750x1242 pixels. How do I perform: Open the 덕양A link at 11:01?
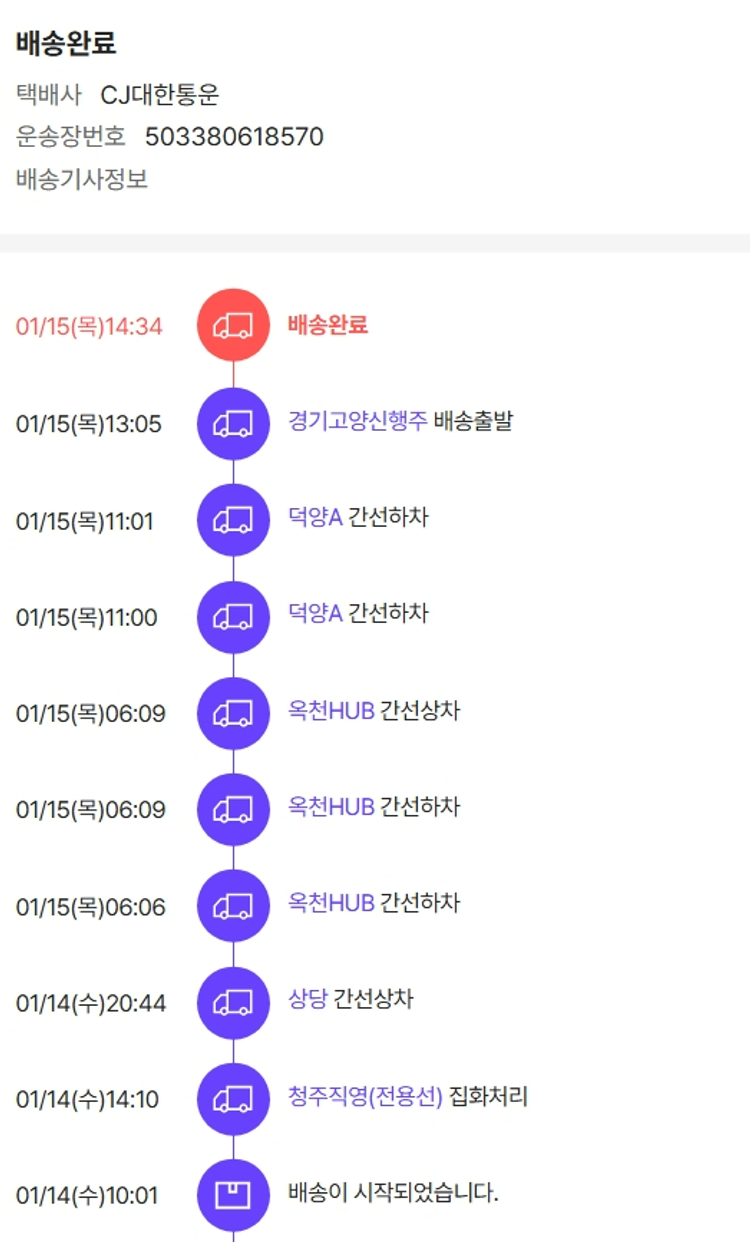pyautogui.click(x=315, y=518)
